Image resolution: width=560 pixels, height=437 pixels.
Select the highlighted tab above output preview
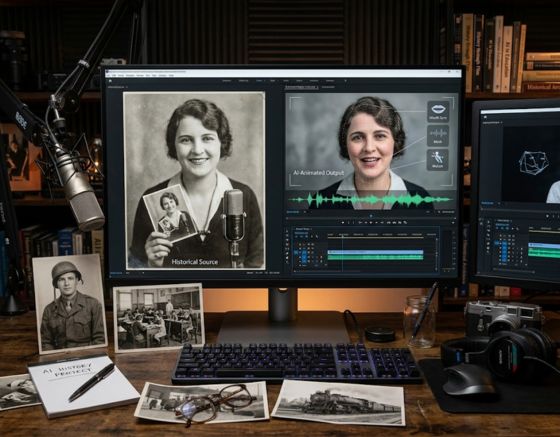click(301, 87)
